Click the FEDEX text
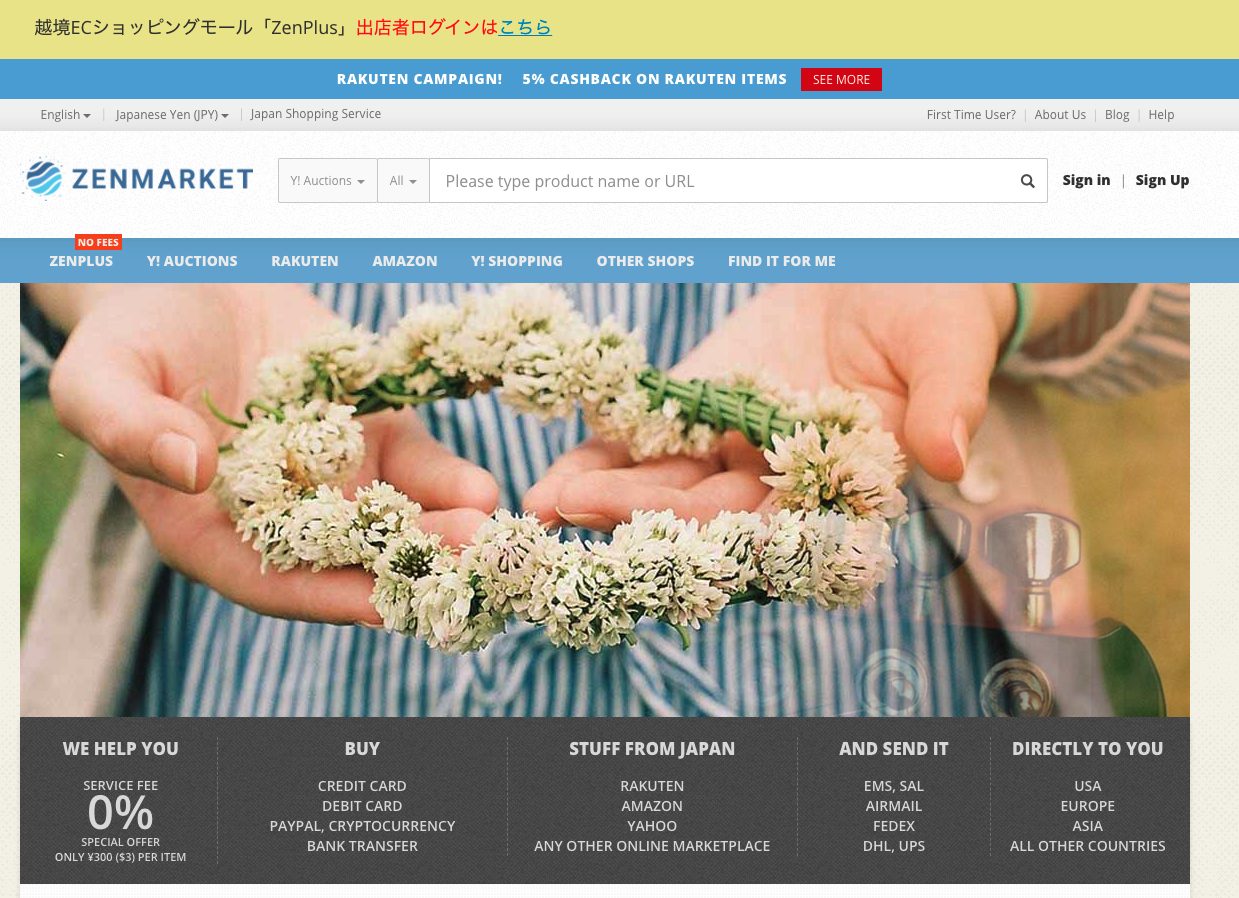The image size is (1239, 898). point(894,826)
